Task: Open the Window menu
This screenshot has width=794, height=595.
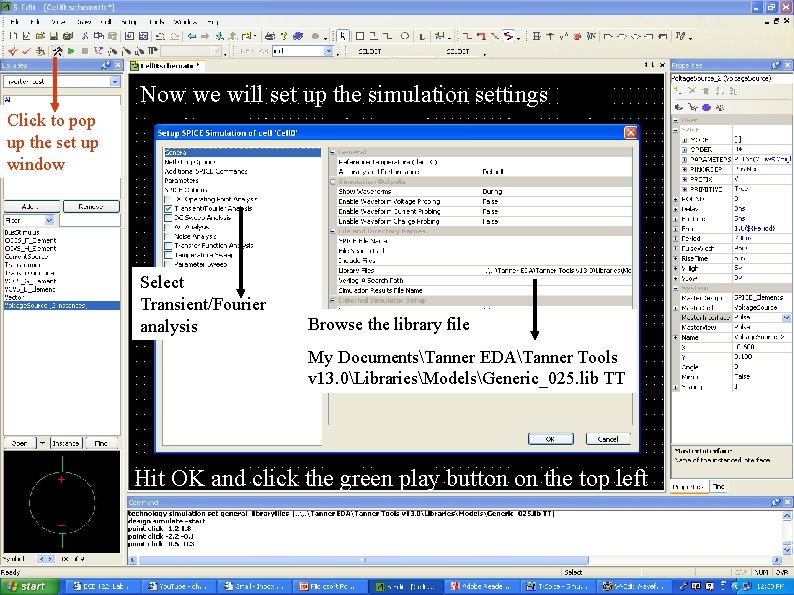Action: pyautogui.click(x=185, y=22)
